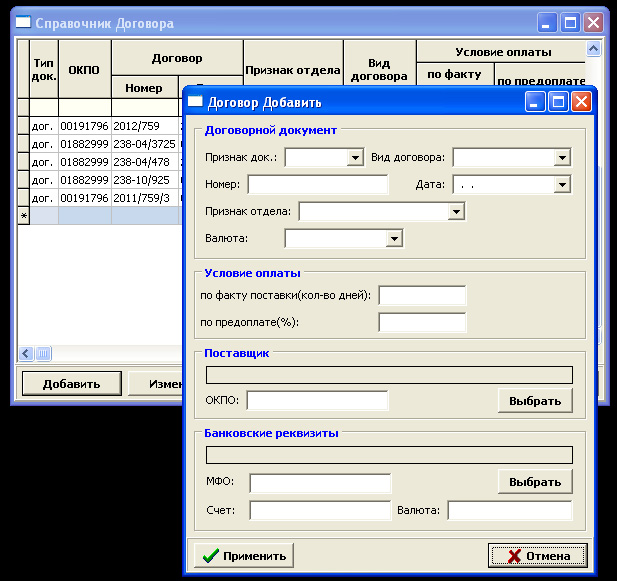Click the Счет input field
Screen dimensions: 617x581
(320, 511)
